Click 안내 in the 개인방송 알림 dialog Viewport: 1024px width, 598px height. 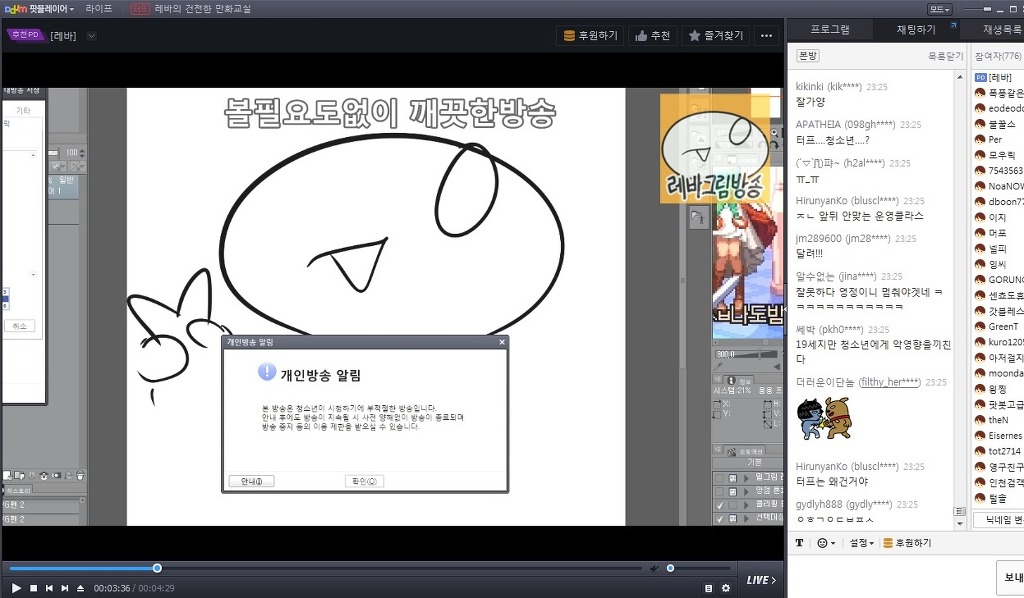pyautogui.click(x=251, y=481)
